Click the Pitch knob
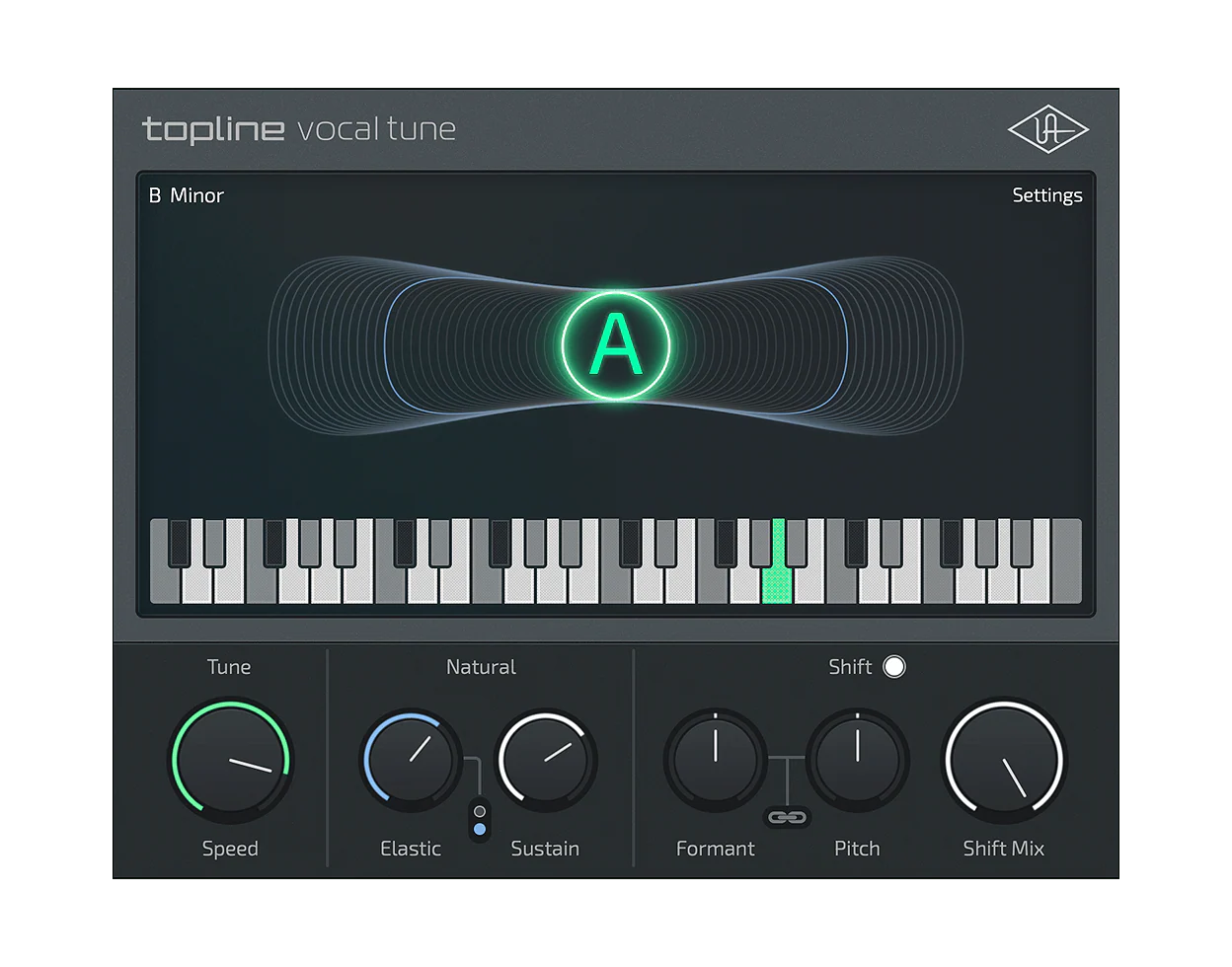Viewport: 1232px width, 967px height. [857, 760]
